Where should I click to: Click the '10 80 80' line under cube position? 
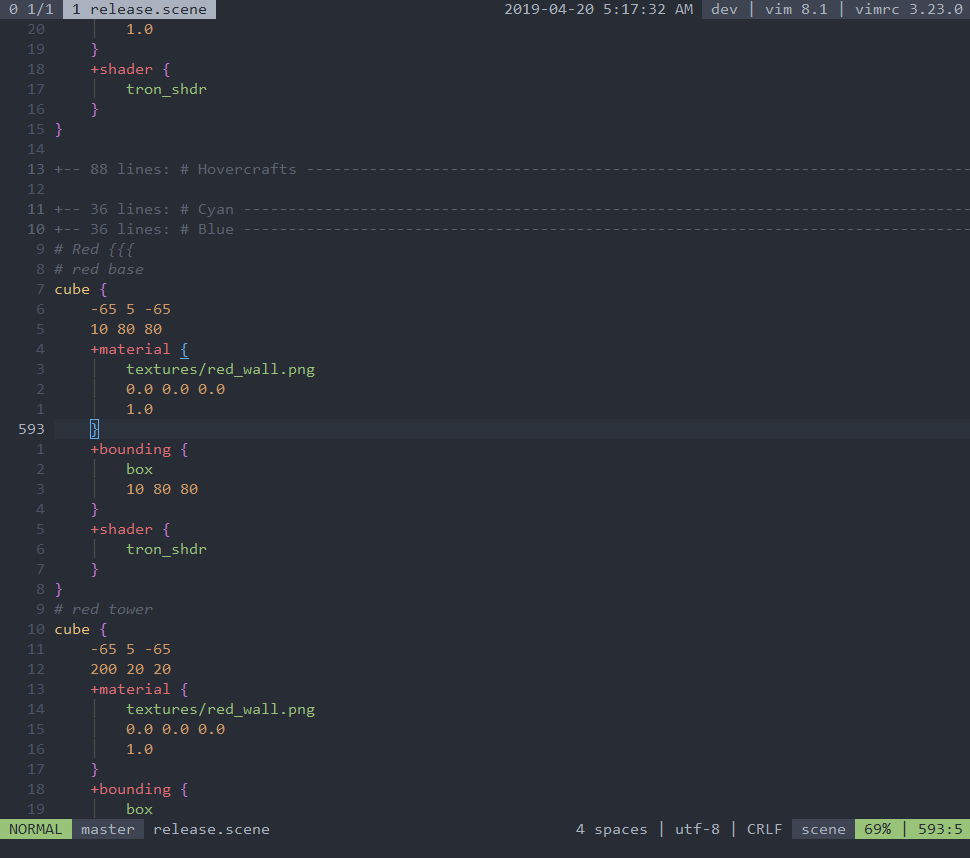(x=126, y=329)
